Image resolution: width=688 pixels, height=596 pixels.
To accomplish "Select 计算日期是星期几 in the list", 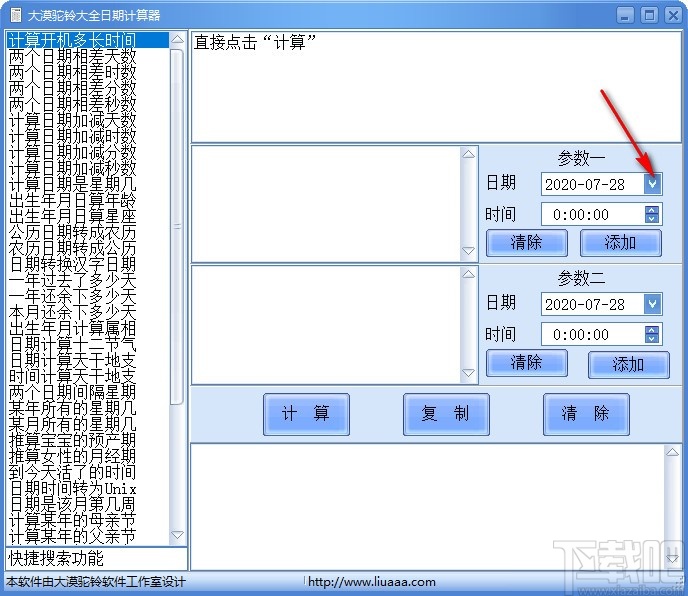I will point(87,184).
